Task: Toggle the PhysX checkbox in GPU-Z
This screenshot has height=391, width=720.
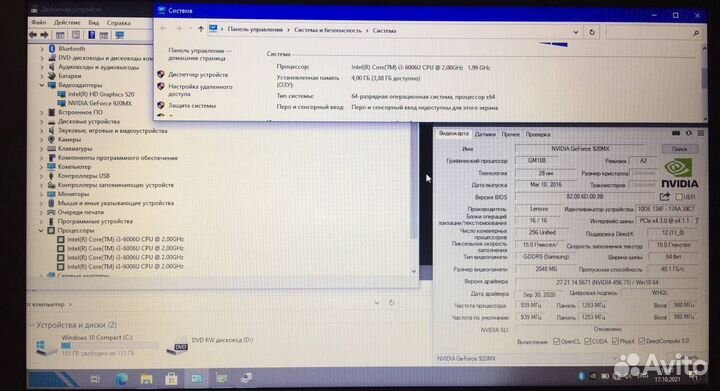Action: [615, 341]
